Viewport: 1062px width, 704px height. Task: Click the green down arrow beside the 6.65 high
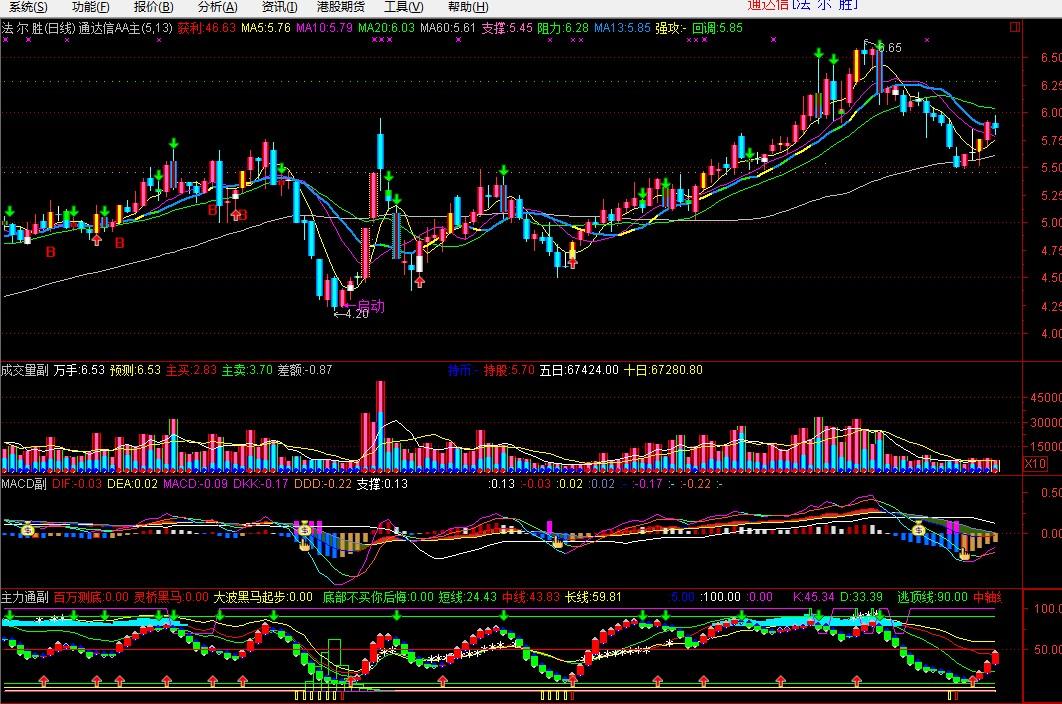879,46
